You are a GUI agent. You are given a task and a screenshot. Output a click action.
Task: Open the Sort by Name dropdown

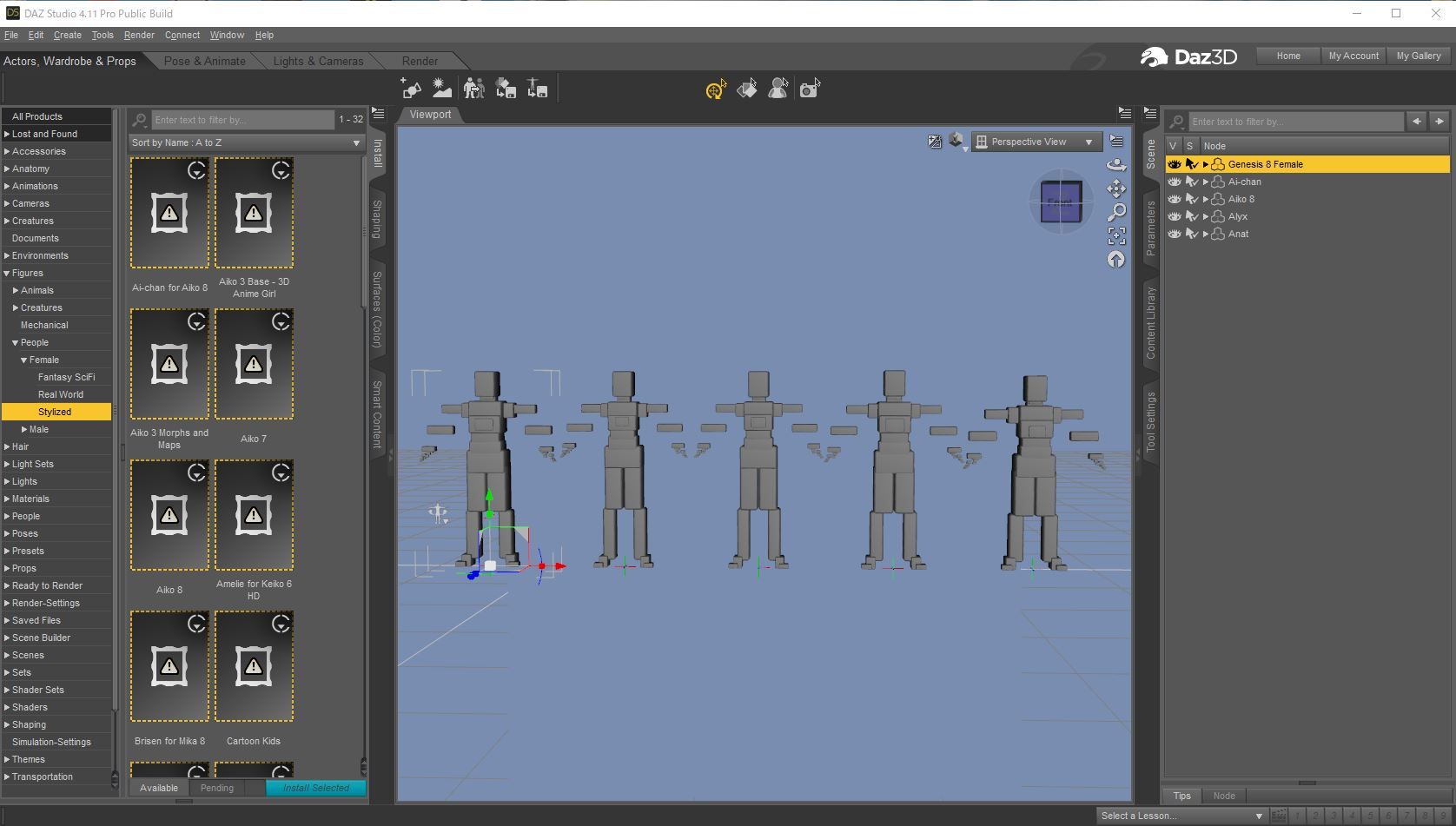(246, 142)
